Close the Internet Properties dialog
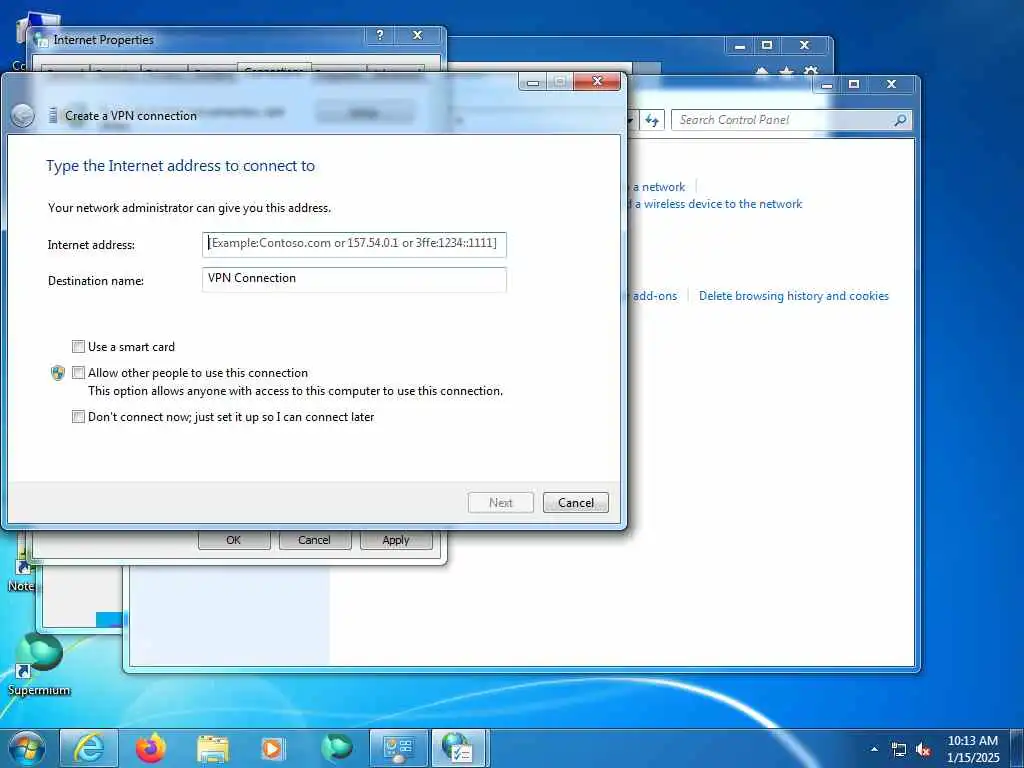This screenshot has height=768, width=1024. [x=417, y=35]
